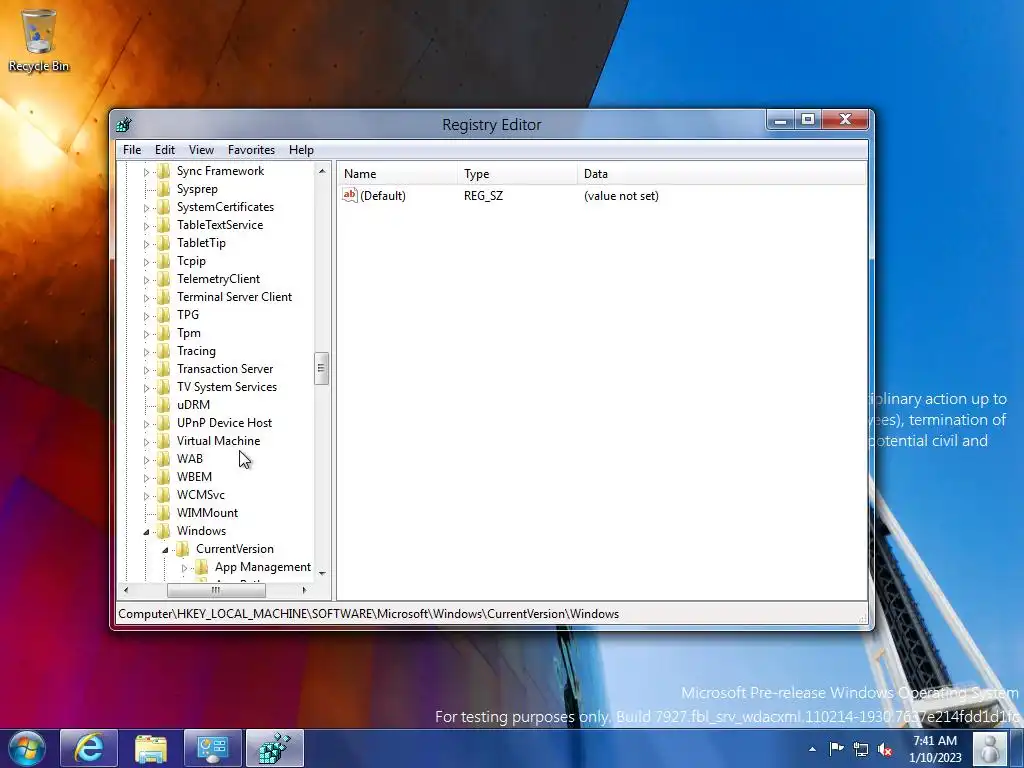Open the File menu
The height and width of the screenshot is (768, 1024).
tap(132, 150)
